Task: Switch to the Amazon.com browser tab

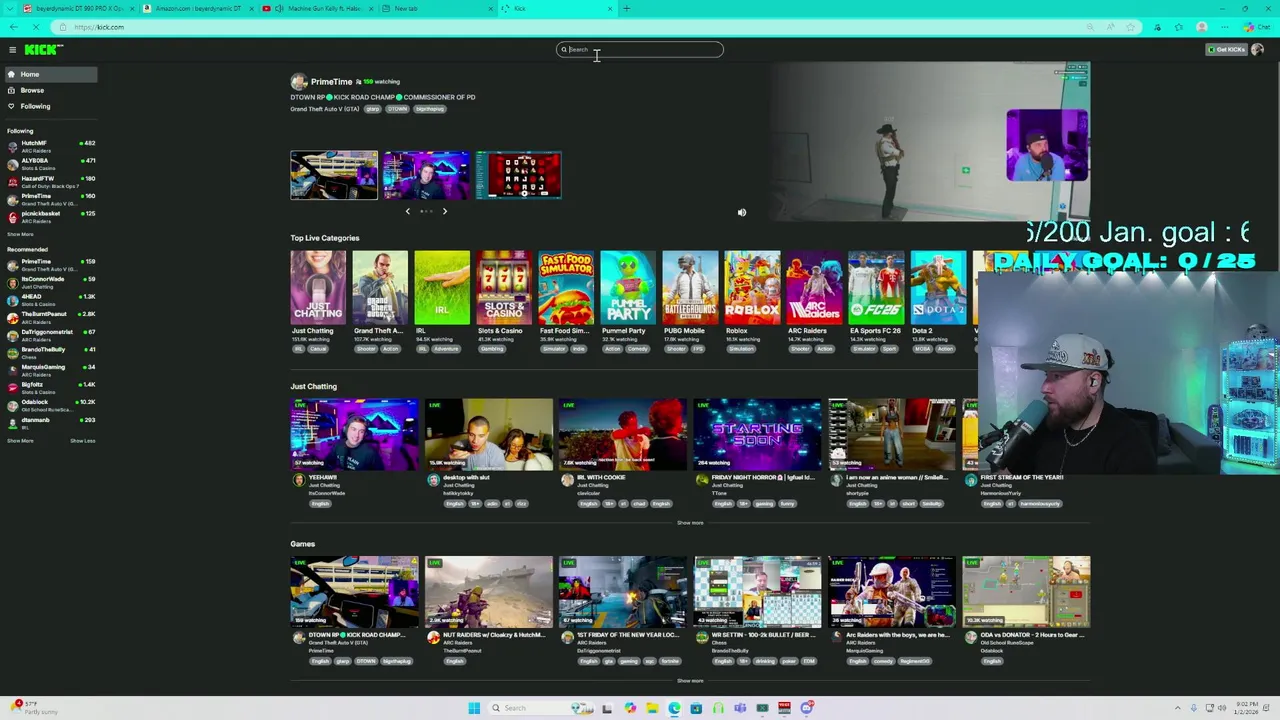Action: coord(197,8)
